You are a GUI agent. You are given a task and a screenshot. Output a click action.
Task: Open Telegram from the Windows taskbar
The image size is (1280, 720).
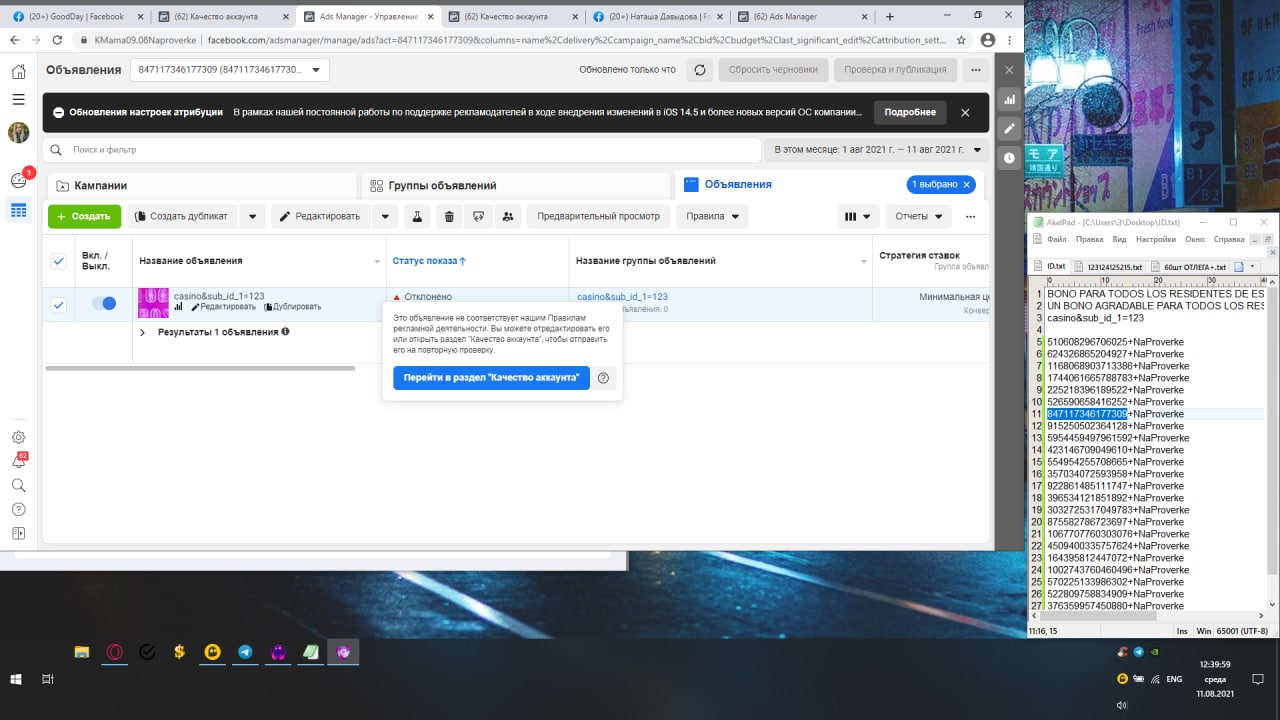pyautogui.click(x=245, y=652)
